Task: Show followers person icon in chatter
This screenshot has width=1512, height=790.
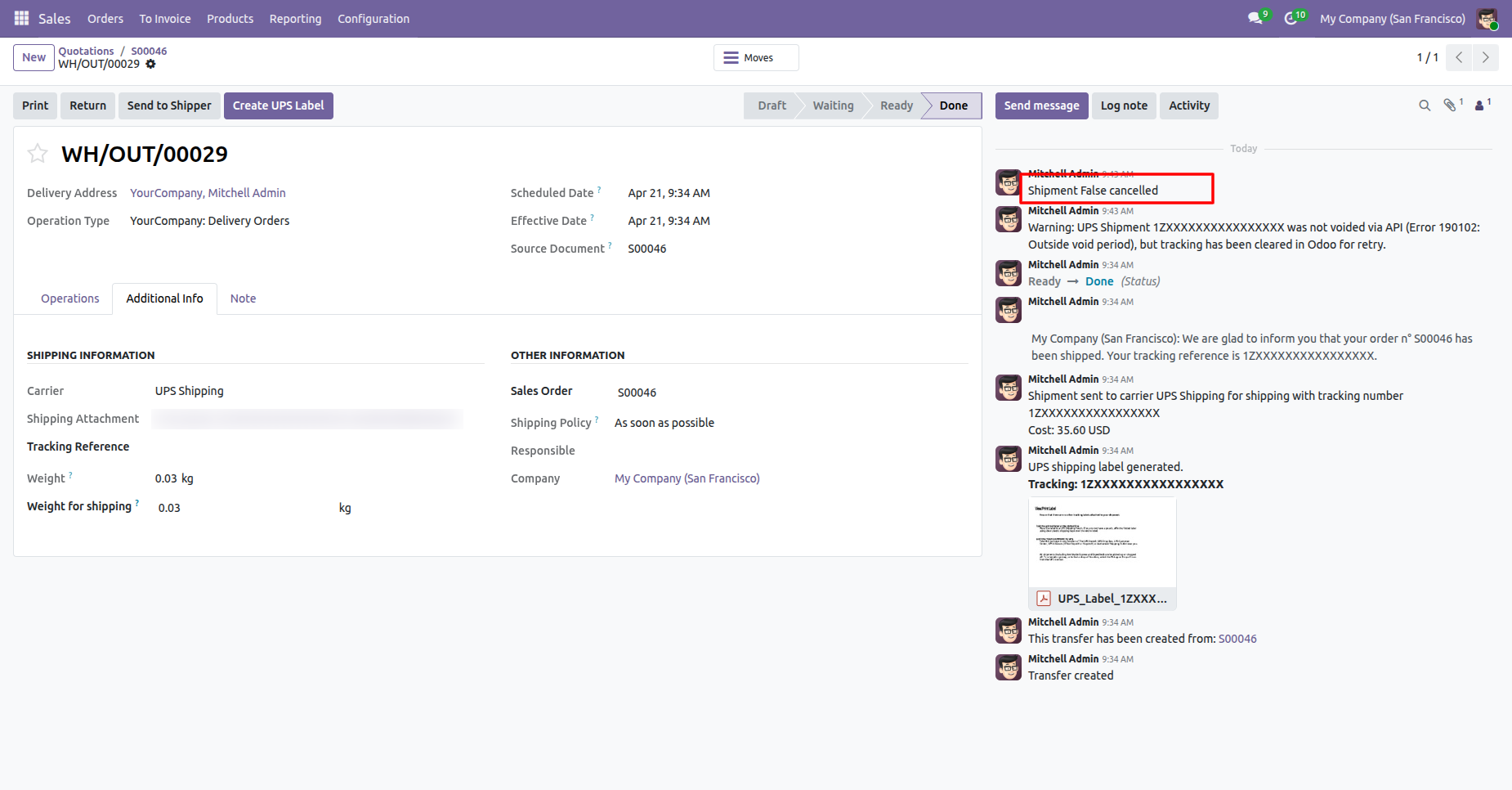Action: click(x=1479, y=105)
